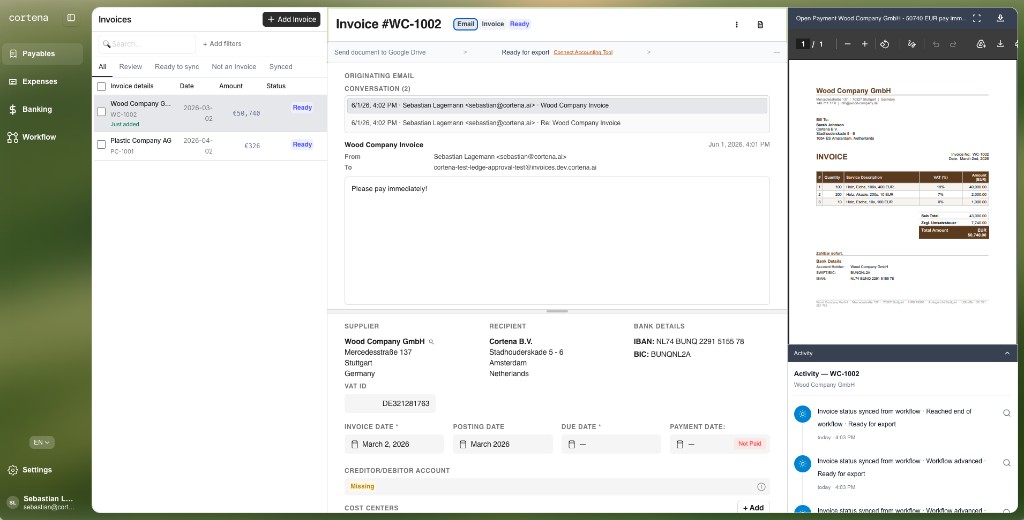1024x520 pixels.
Task: Click the Missing creditor/debitor account field
Action: coord(557,487)
